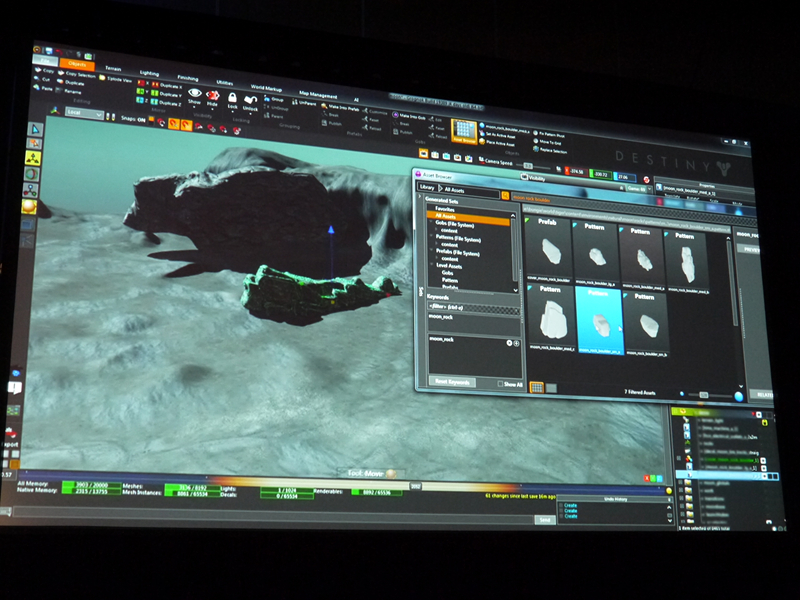800x600 pixels.
Task: Click Place Active Asset
Action: [x=496, y=142]
